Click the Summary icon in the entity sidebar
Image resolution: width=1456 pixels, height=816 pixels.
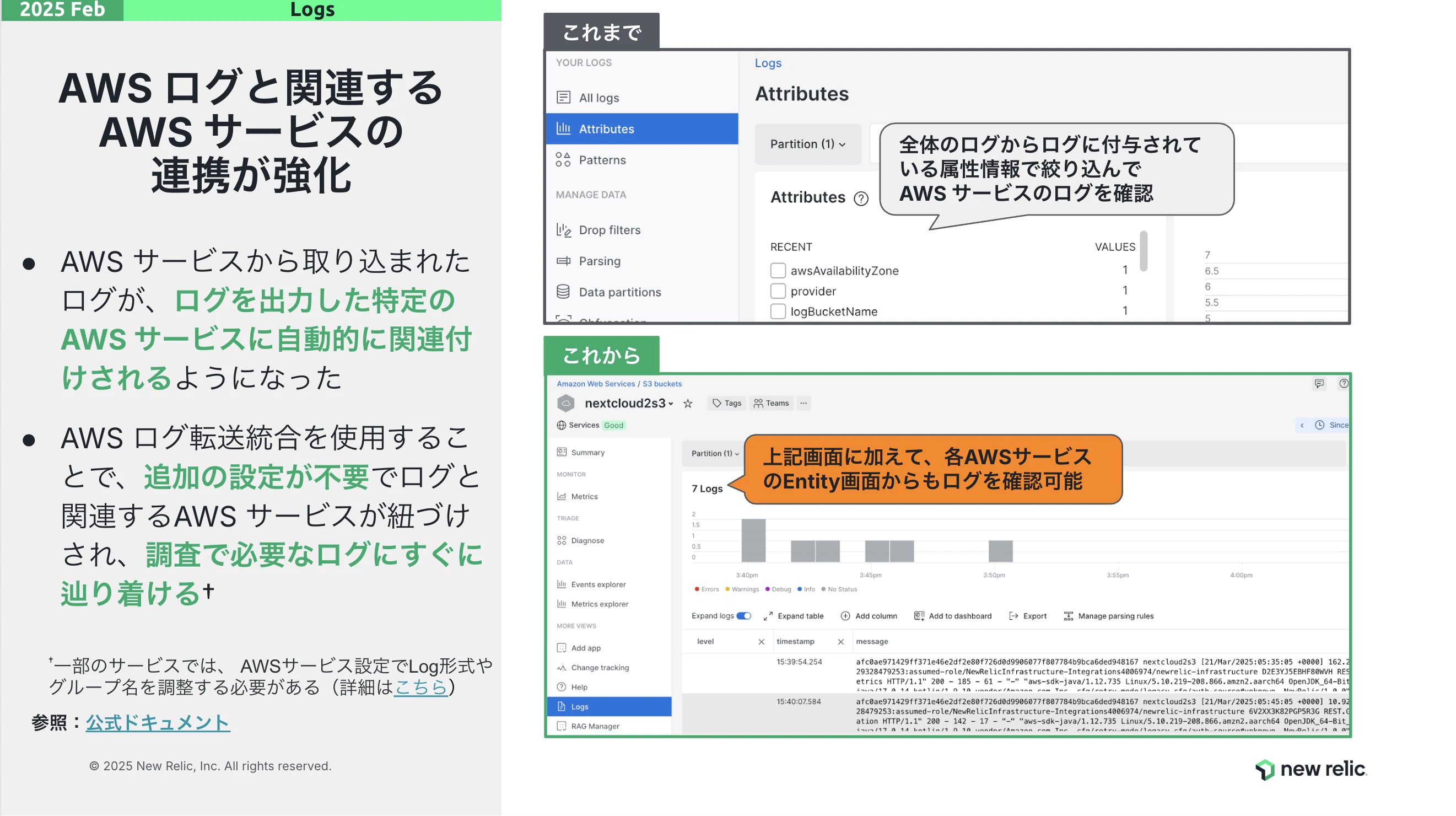click(x=561, y=452)
